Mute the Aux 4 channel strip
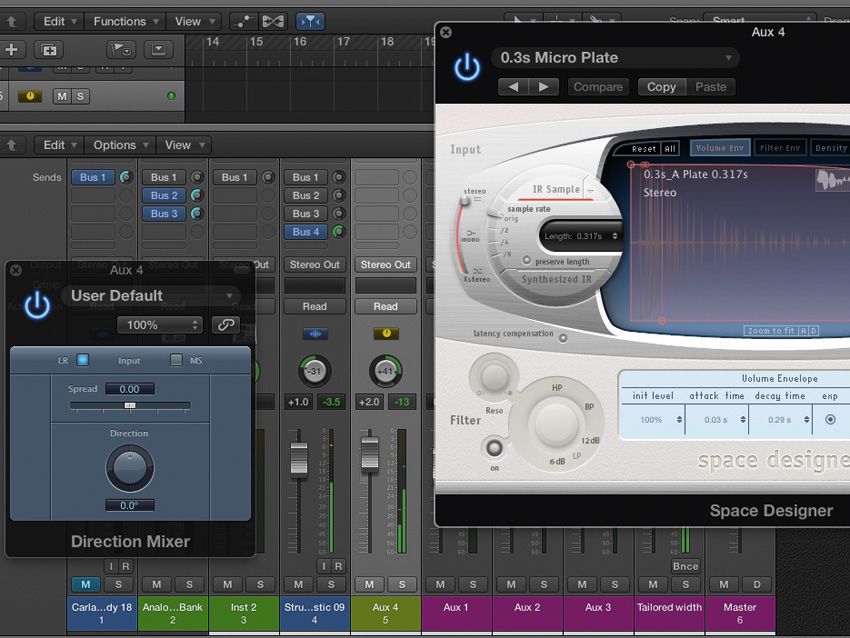Viewport: 850px width, 638px height. [x=369, y=584]
